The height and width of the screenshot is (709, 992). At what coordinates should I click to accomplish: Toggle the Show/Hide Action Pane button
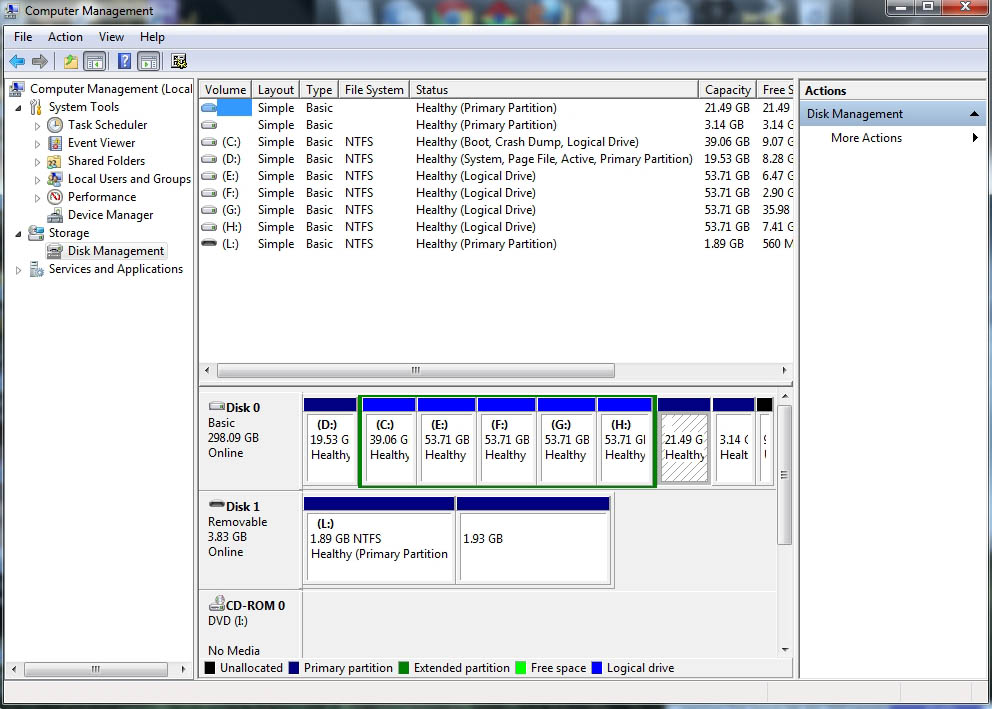point(149,61)
